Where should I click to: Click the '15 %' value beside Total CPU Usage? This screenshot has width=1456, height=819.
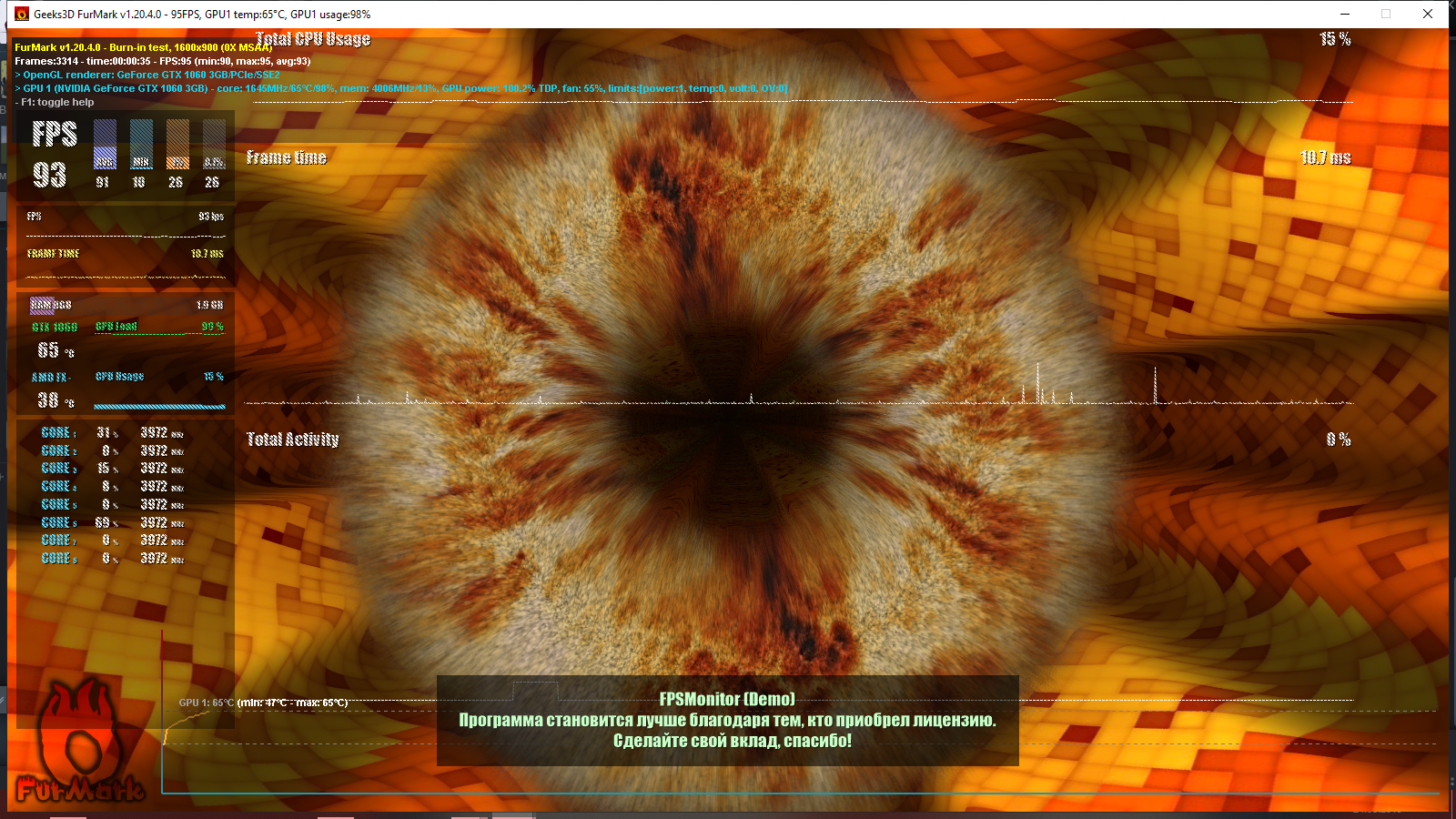point(1335,39)
